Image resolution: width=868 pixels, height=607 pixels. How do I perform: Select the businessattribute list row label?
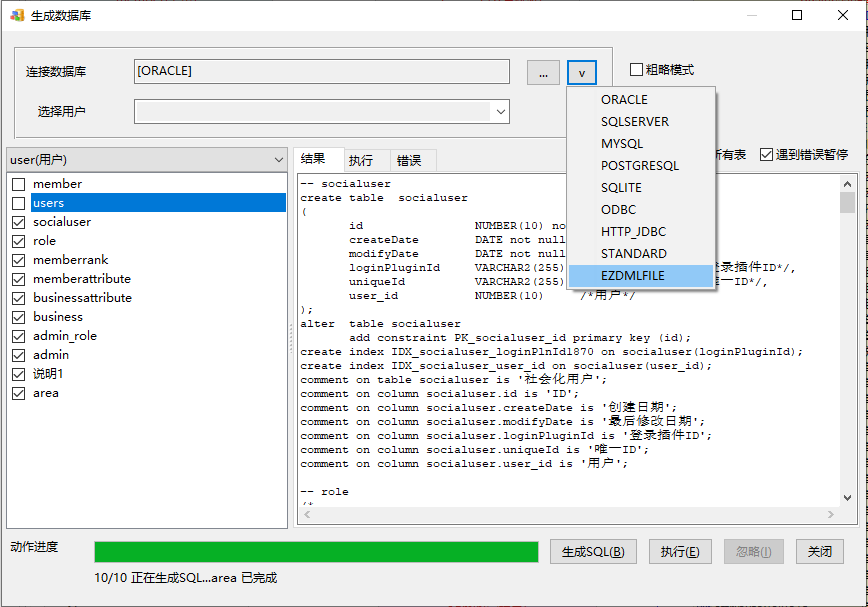pyautogui.click(x=82, y=298)
